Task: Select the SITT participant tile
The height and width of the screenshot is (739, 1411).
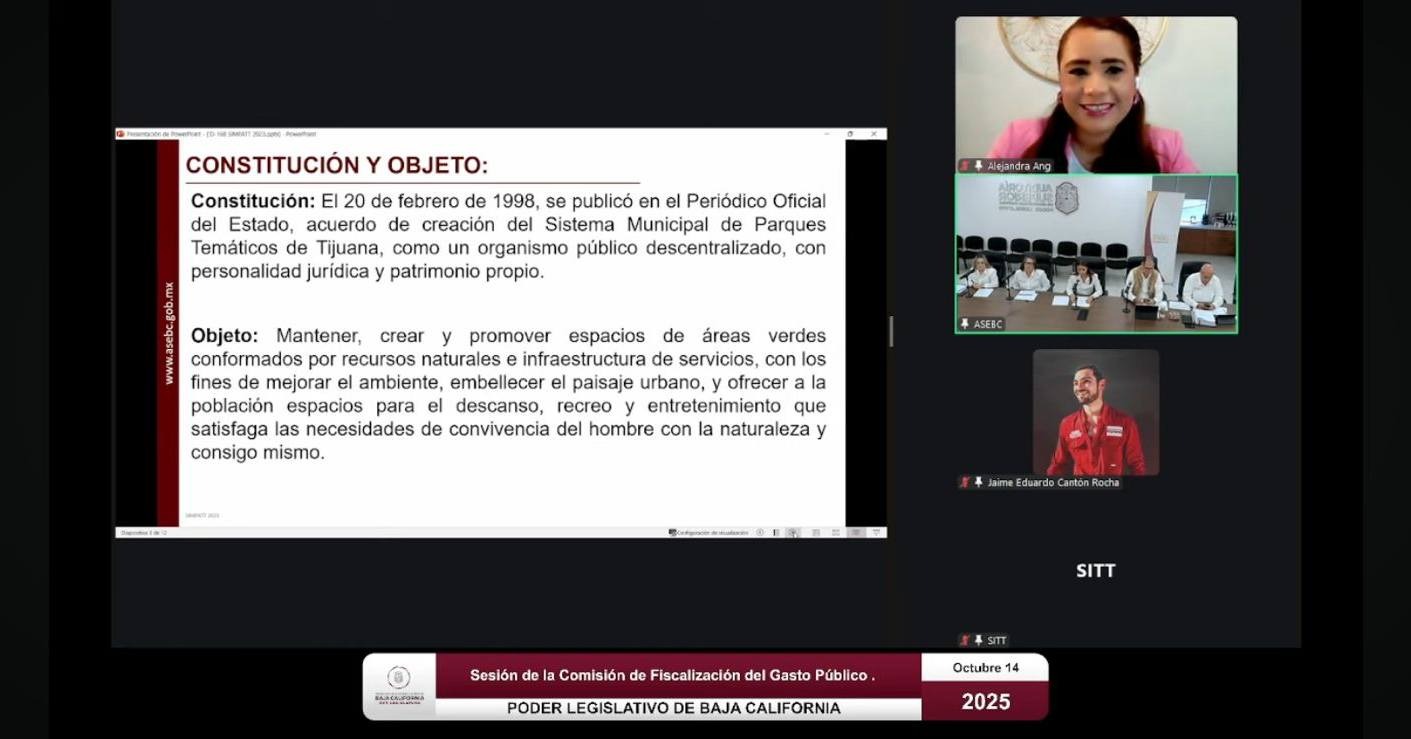Action: pos(1095,571)
